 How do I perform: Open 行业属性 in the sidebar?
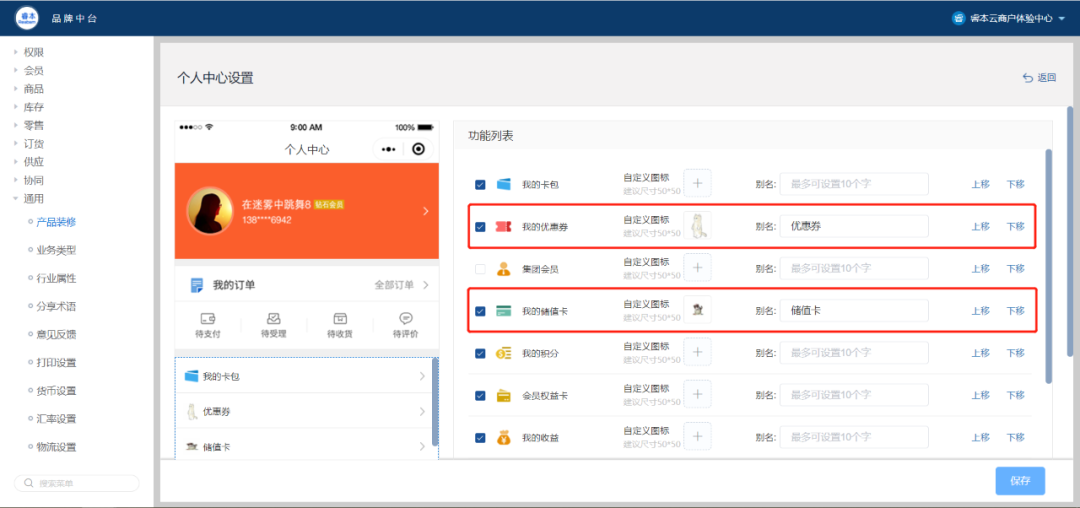[x=56, y=278]
